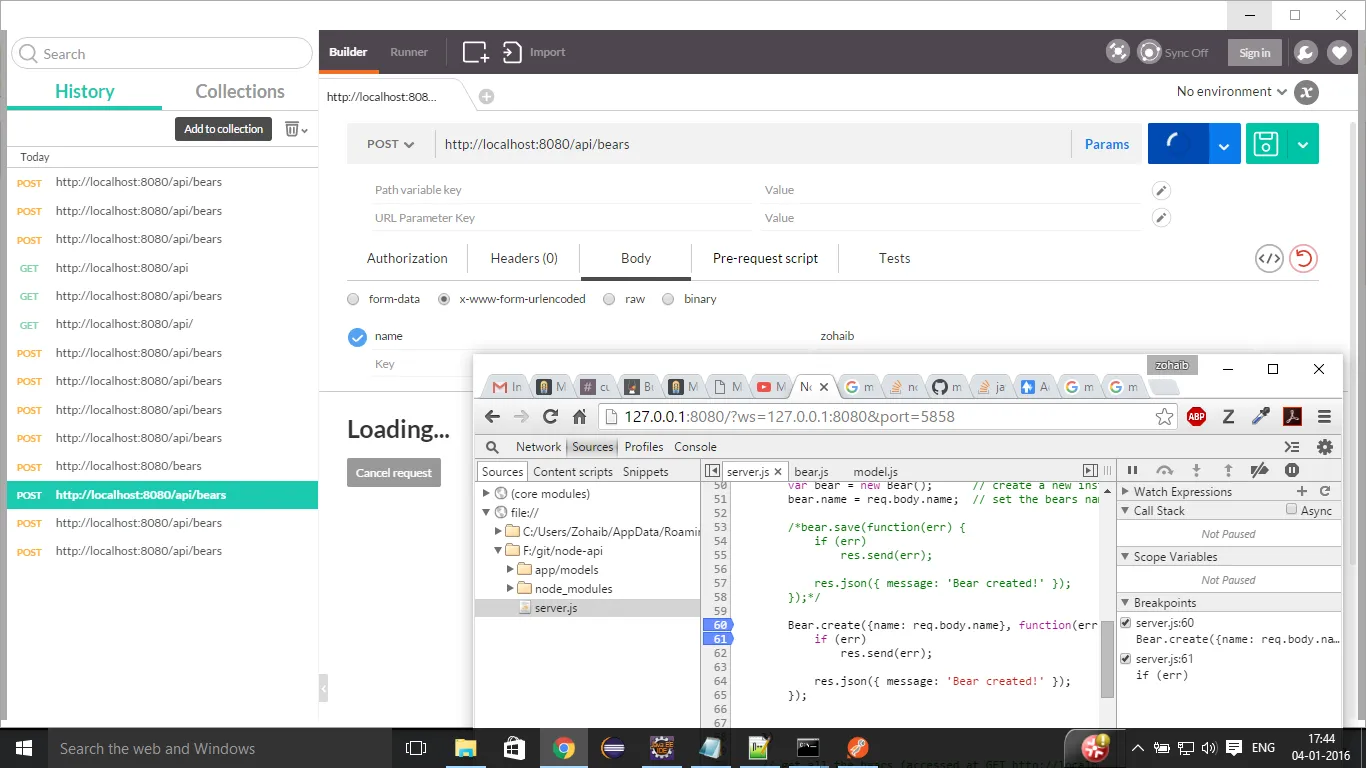Show the DevTools console drawer
1366x768 pixels.
click(x=1292, y=447)
